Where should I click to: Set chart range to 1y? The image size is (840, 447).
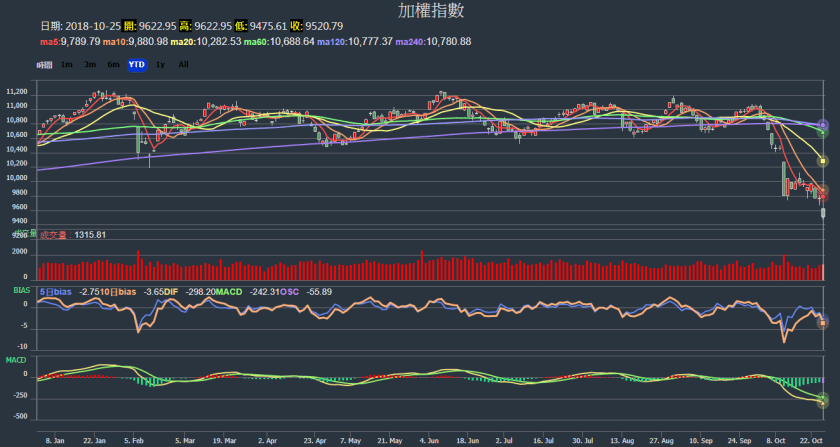click(161, 64)
